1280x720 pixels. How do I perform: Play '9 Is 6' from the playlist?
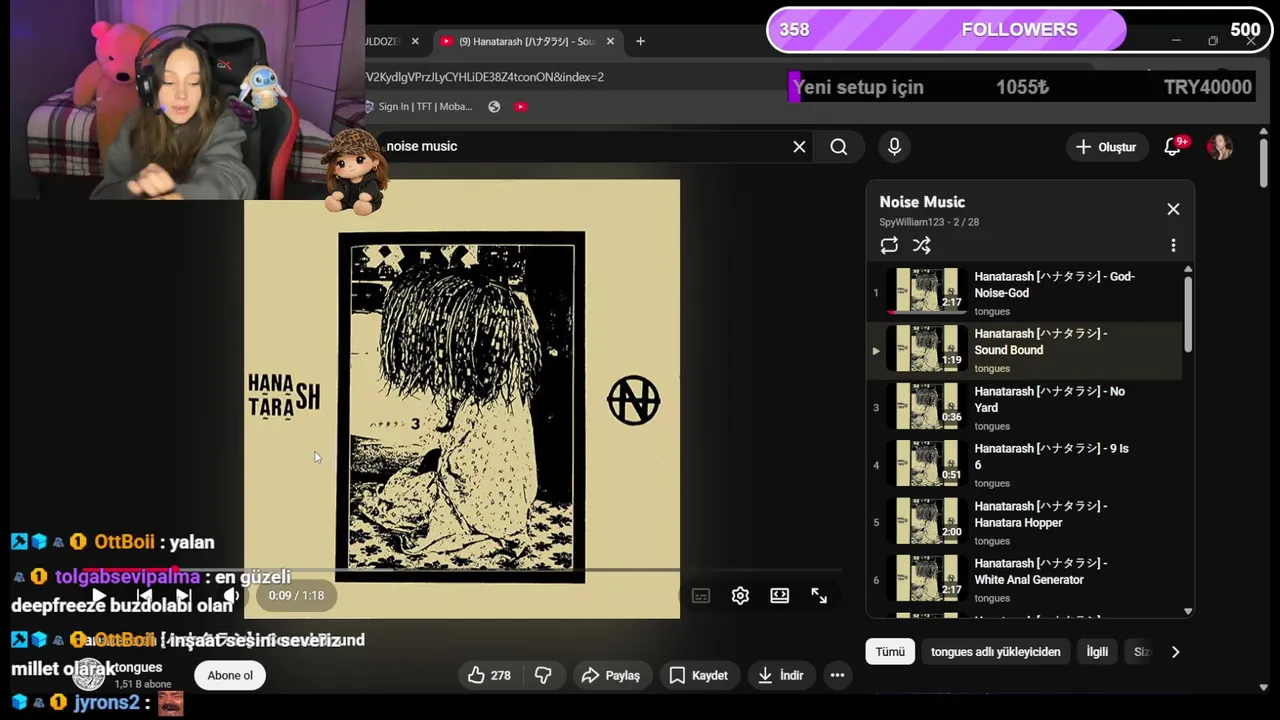[x=1025, y=465]
